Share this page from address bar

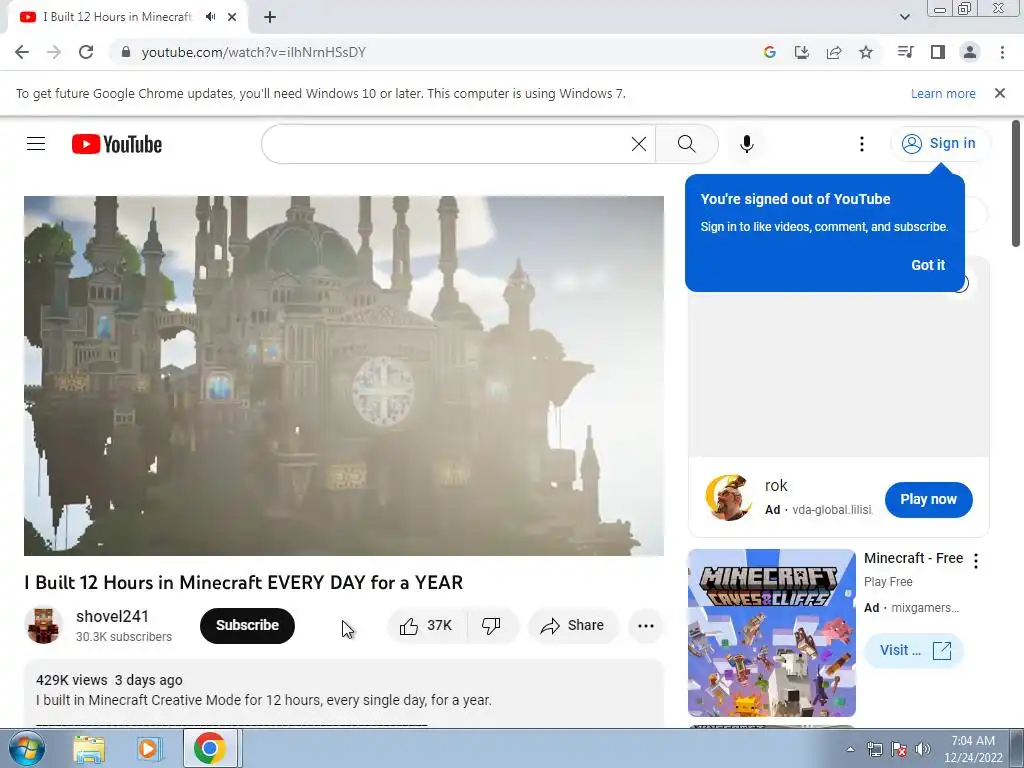834,52
